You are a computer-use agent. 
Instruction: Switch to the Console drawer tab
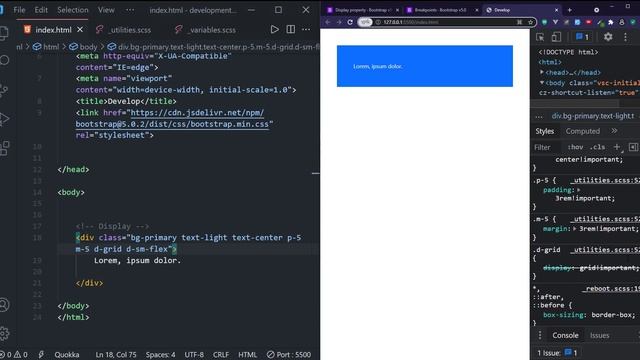coord(565,336)
